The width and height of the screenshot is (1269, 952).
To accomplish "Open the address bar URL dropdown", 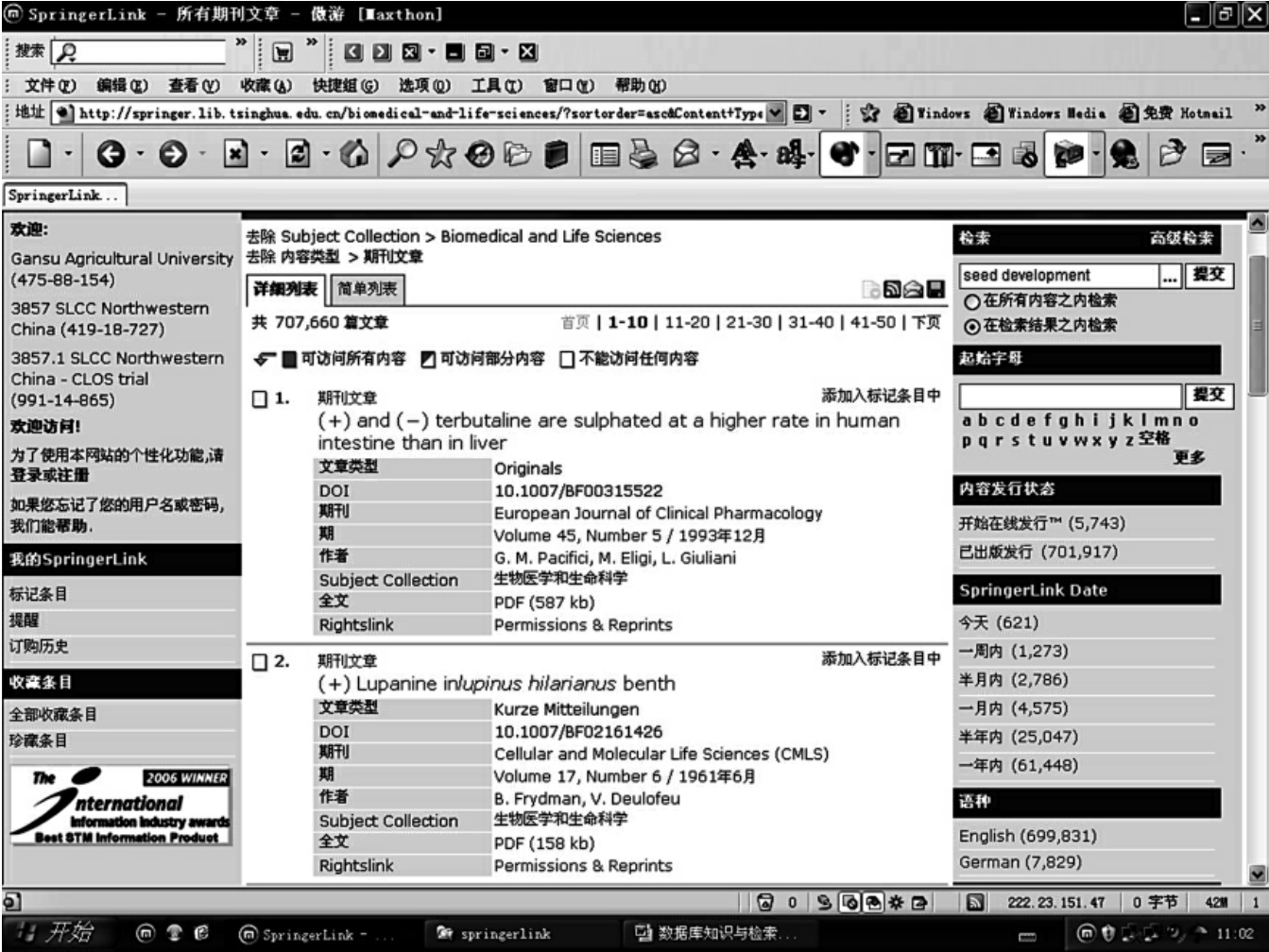I will click(775, 113).
